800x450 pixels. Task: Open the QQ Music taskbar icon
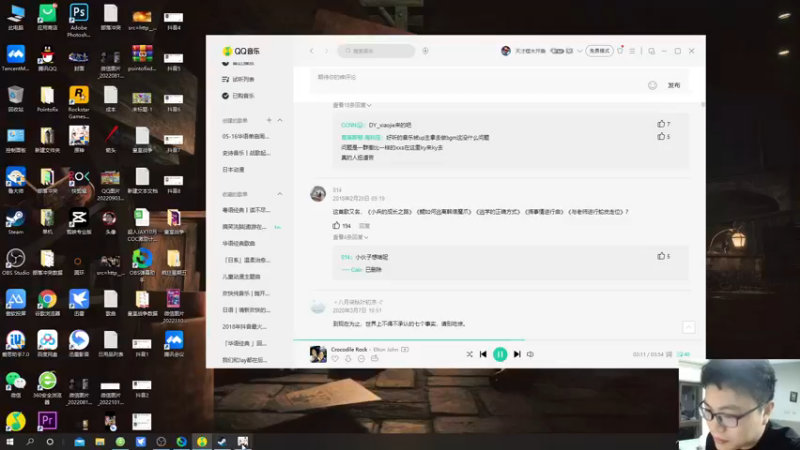coord(202,442)
